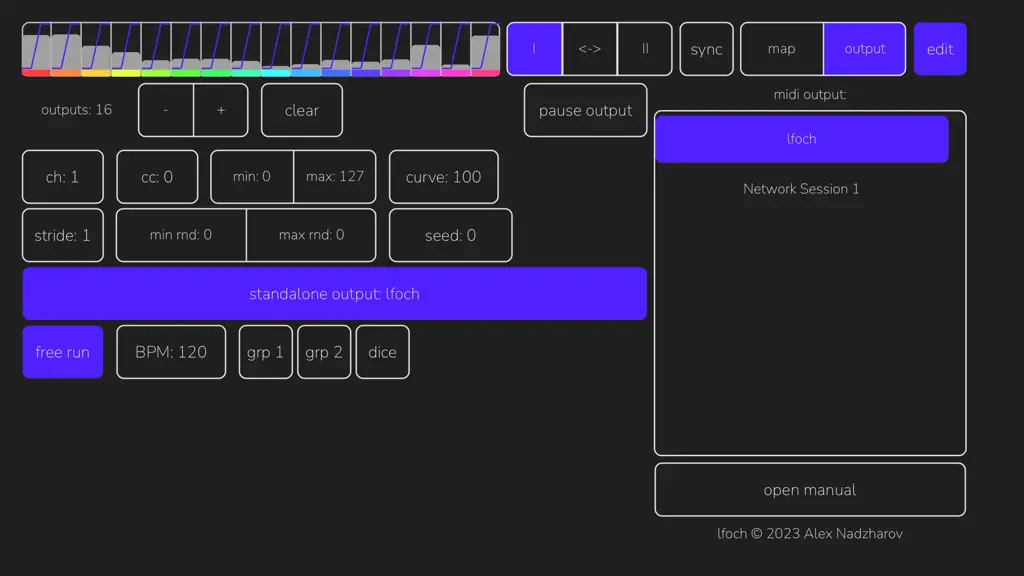Select the double bar 'II' mode button
Viewport: 1024px width, 576px height.
(x=645, y=49)
